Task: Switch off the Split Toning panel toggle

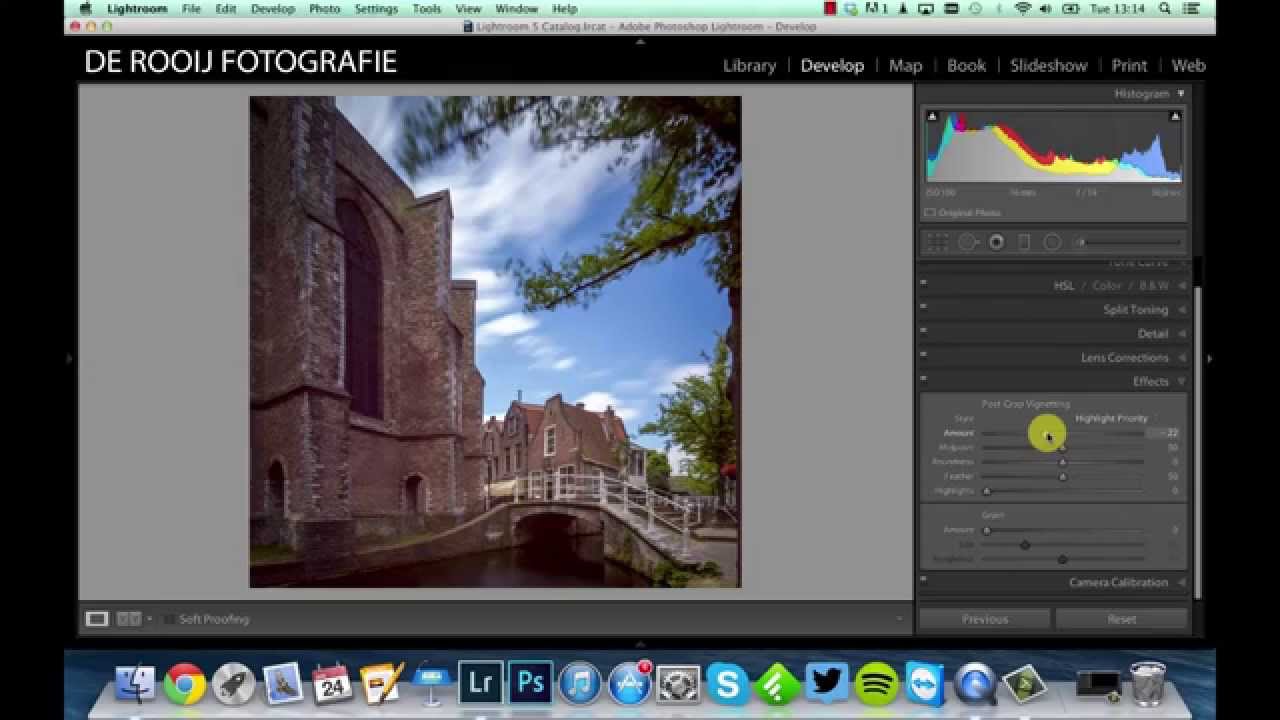Action: click(x=923, y=306)
